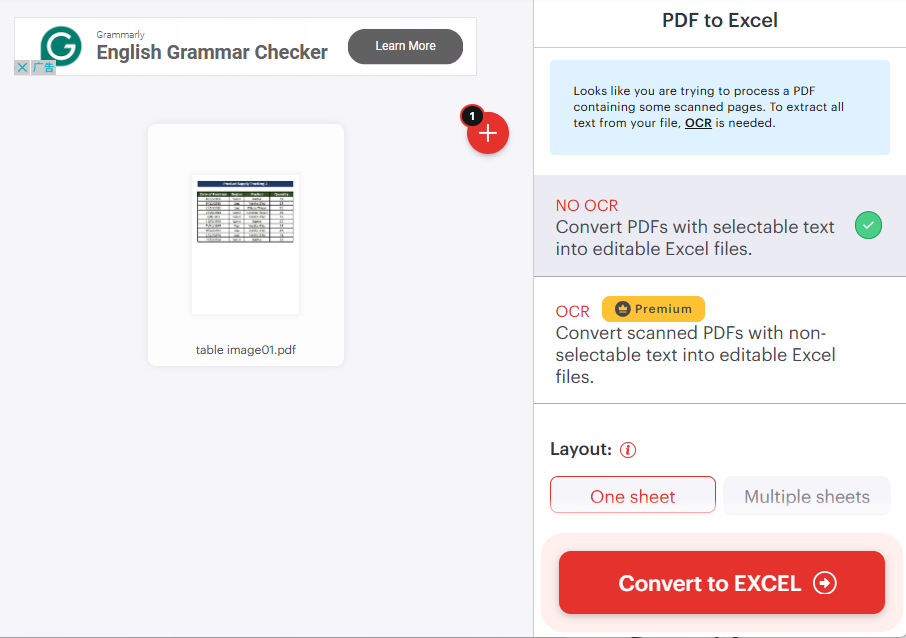Click the English Grammar Checker ad text
Viewport: 906px width, 638px height.
(x=212, y=52)
